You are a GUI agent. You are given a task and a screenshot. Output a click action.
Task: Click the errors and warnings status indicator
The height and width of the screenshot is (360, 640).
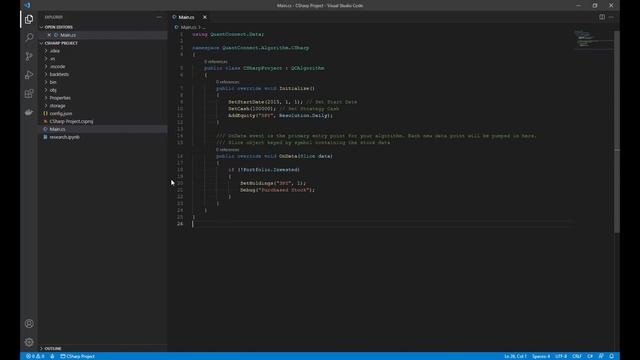pyautogui.click(x=35, y=356)
